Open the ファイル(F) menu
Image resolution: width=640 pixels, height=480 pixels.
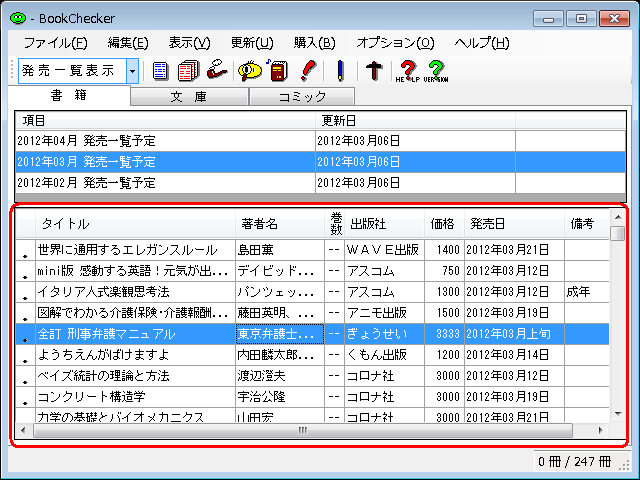coord(56,43)
